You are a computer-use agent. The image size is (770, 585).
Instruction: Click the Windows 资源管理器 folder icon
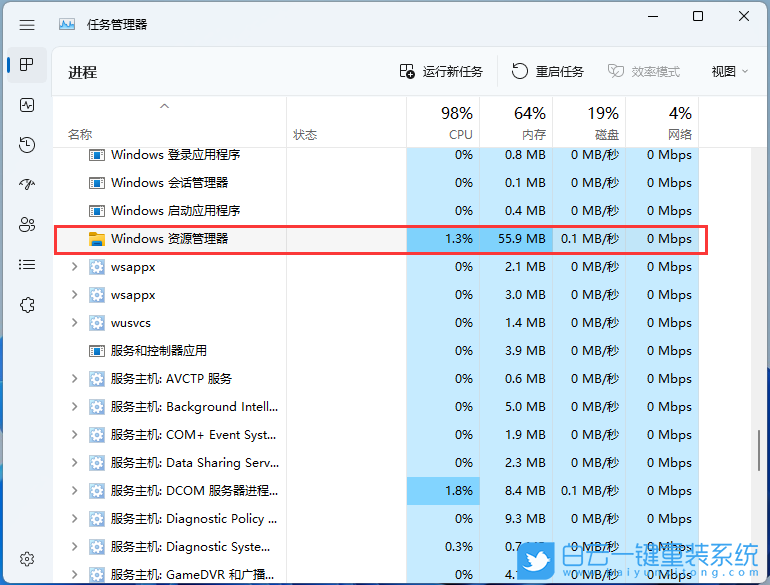tap(97, 239)
